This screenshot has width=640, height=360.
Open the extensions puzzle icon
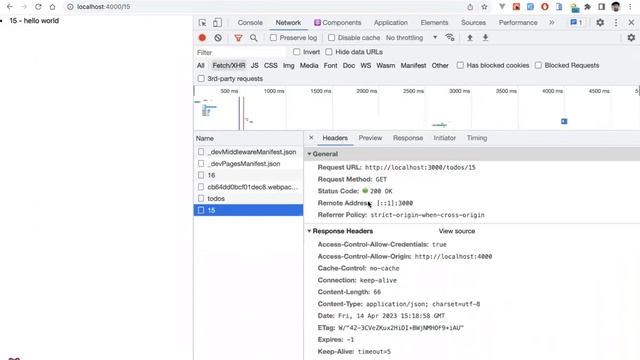[x=587, y=7]
